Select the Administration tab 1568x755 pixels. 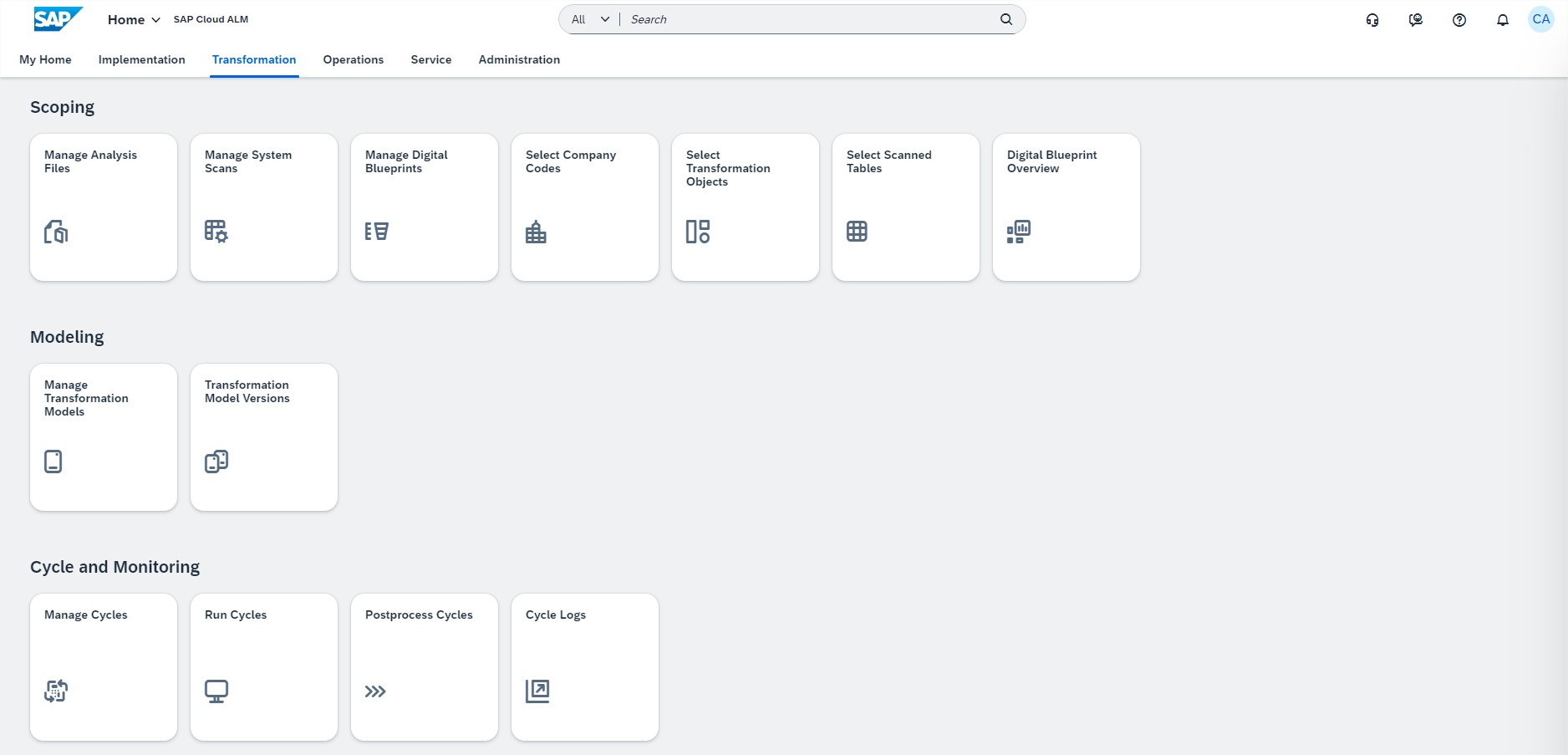click(519, 59)
